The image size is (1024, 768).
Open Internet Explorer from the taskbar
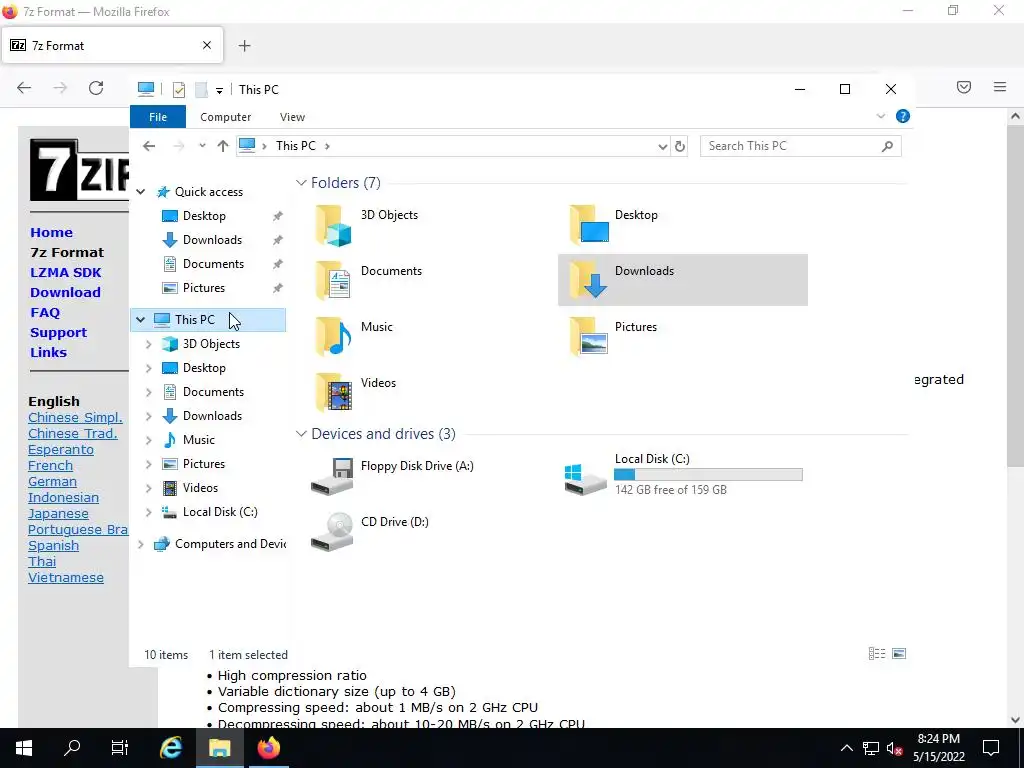pos(171,748)
